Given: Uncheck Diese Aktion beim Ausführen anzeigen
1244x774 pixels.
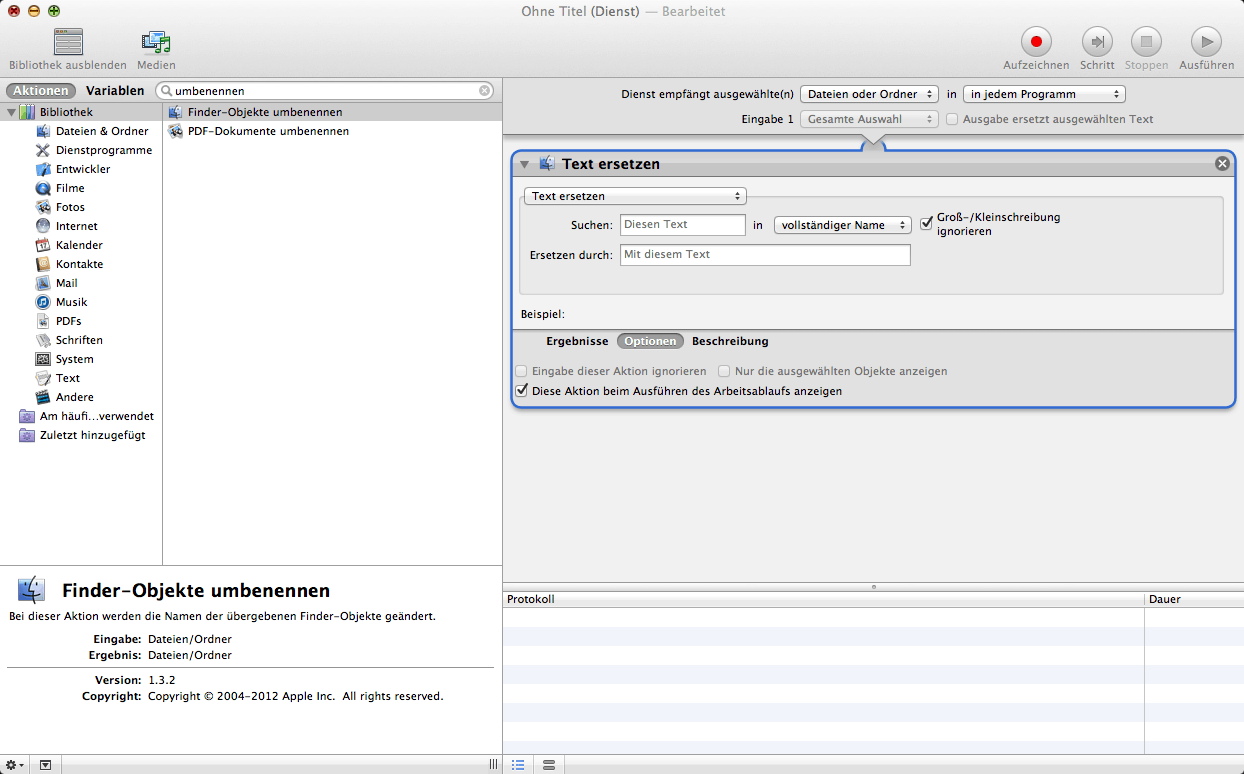Looking at the screenshot, I should click(521, 391).
